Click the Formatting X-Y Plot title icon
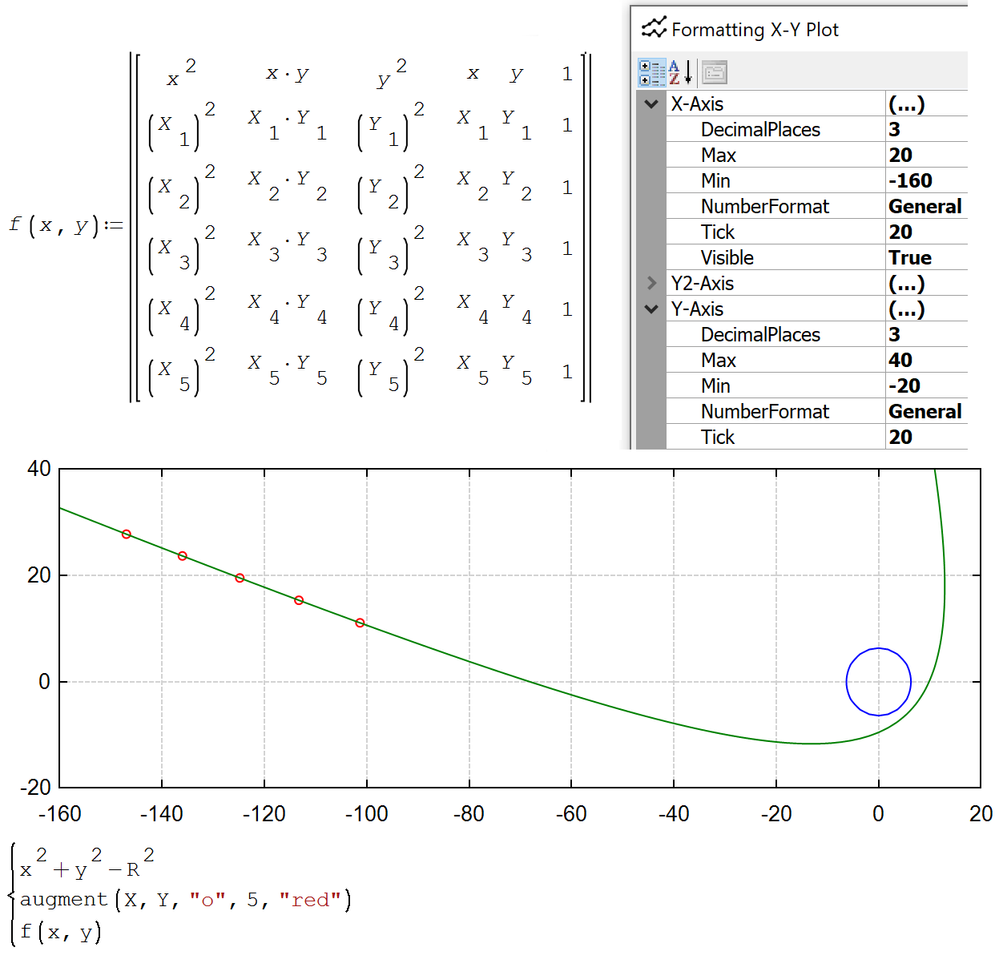The image size is (999, 956). (x=654, y=28)
